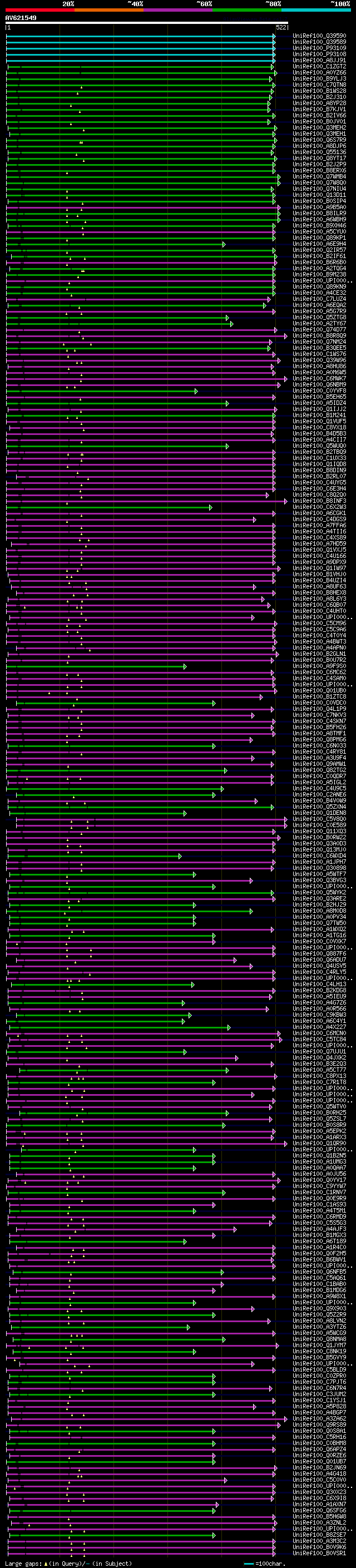Click the white query sequence bar
The image size is (356, 1568).
point(147,23)
